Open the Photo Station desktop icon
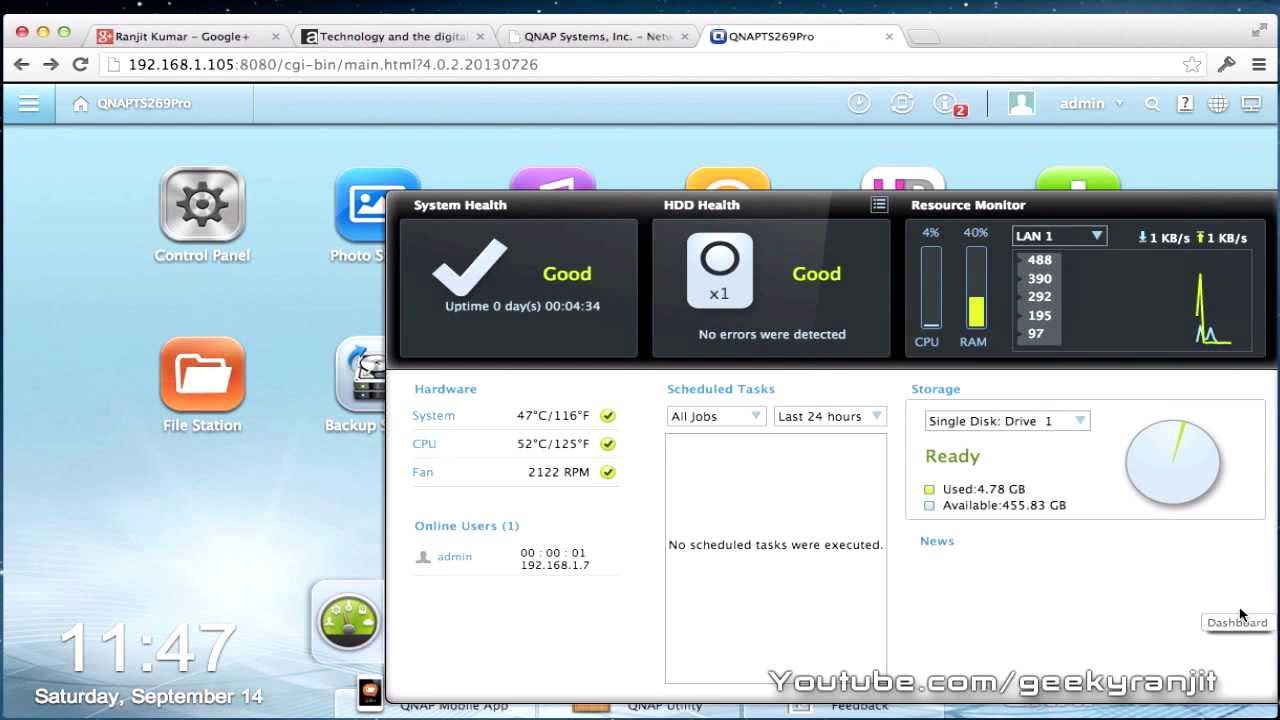1280x720 pixels. 360,205
